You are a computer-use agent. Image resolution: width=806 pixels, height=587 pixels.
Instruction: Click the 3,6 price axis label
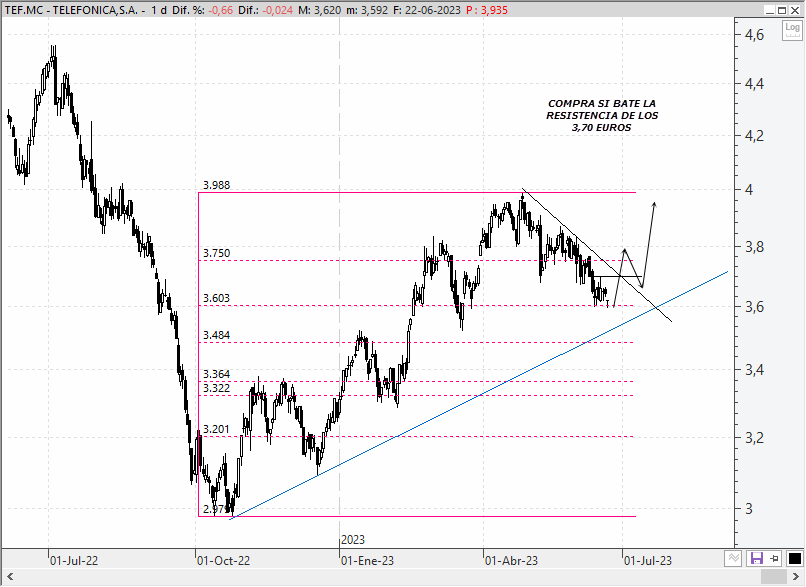pos(755,307)
